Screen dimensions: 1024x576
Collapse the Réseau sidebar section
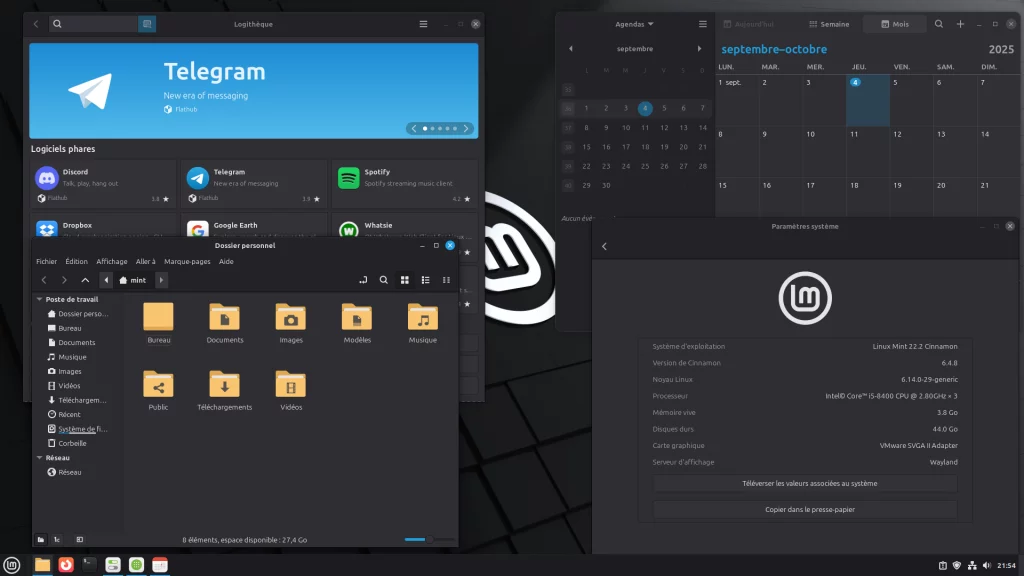tap(40, 458)
